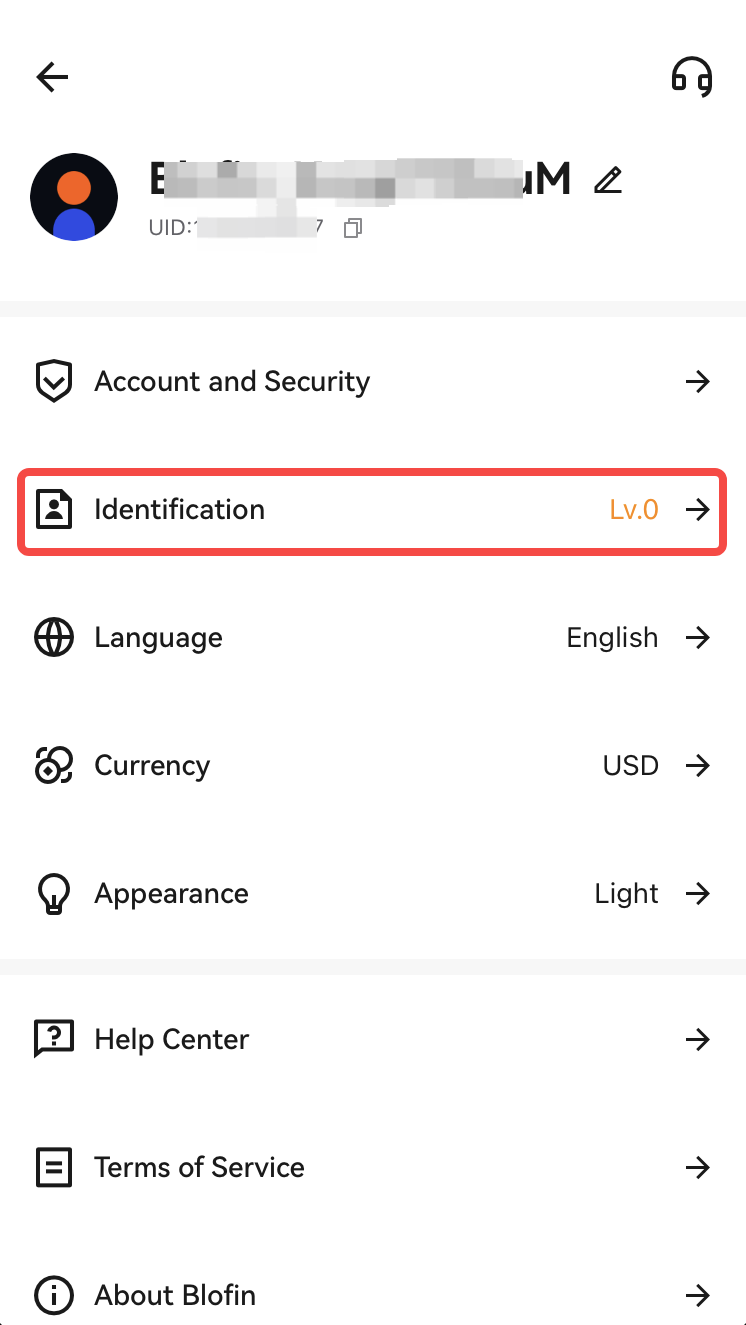
Task: Copy the UID using the copy icon
Action: [351, 228]
